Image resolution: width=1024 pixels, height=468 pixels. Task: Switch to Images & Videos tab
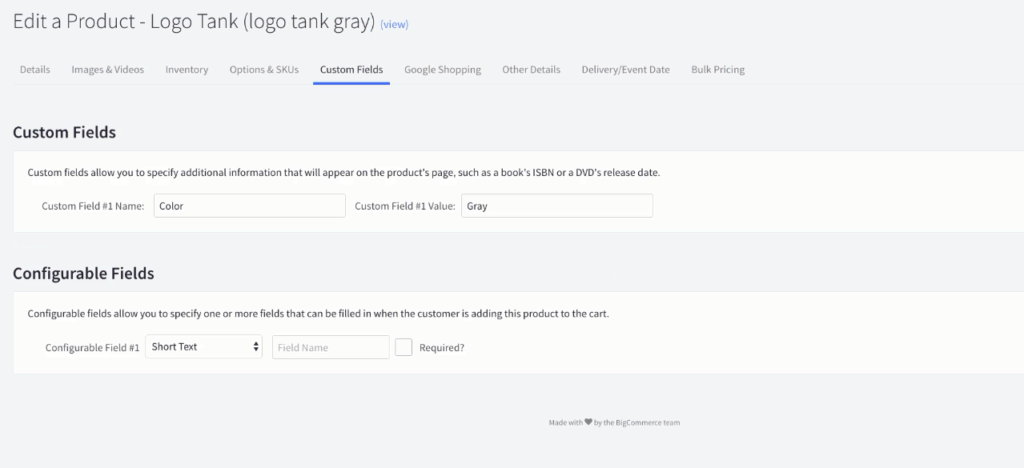[107, 70]
